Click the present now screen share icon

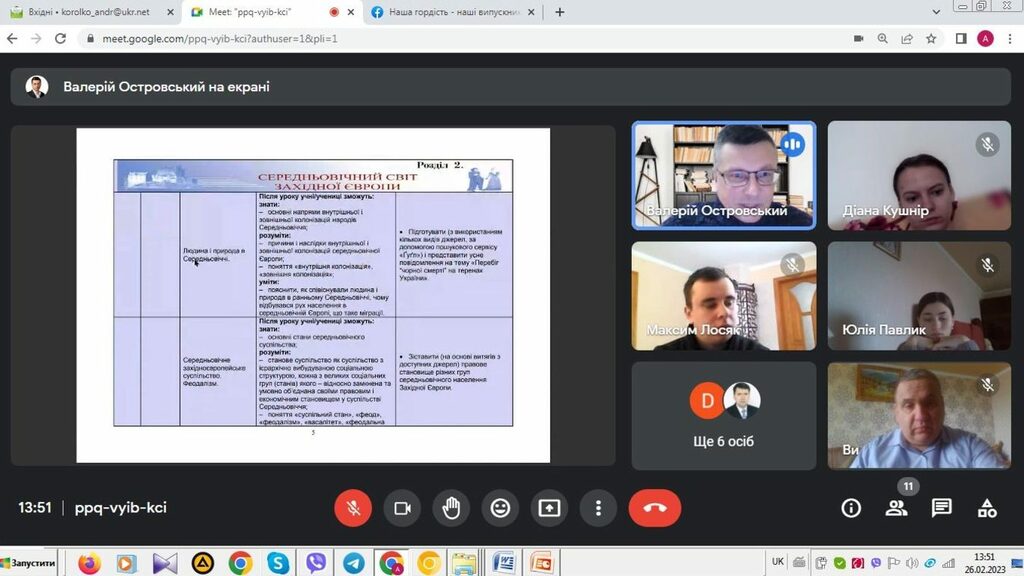[549, 508]
